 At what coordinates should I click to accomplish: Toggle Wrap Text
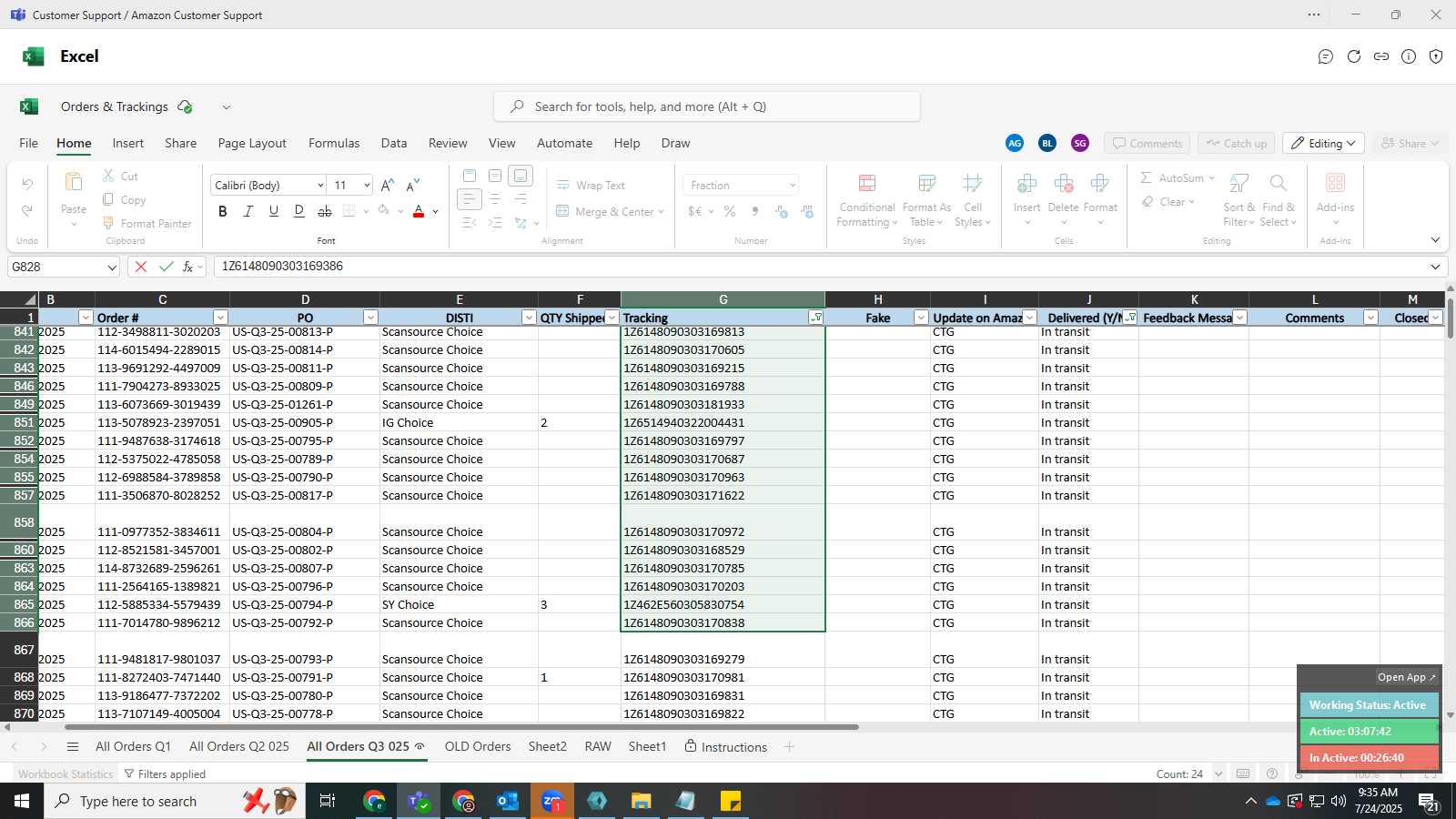(591, 185)
